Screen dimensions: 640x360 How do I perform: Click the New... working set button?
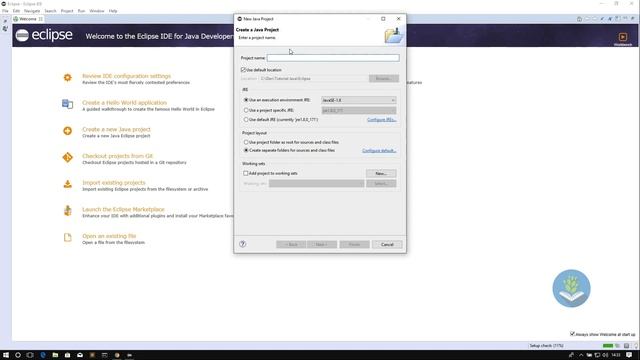(x=381, y=173)
